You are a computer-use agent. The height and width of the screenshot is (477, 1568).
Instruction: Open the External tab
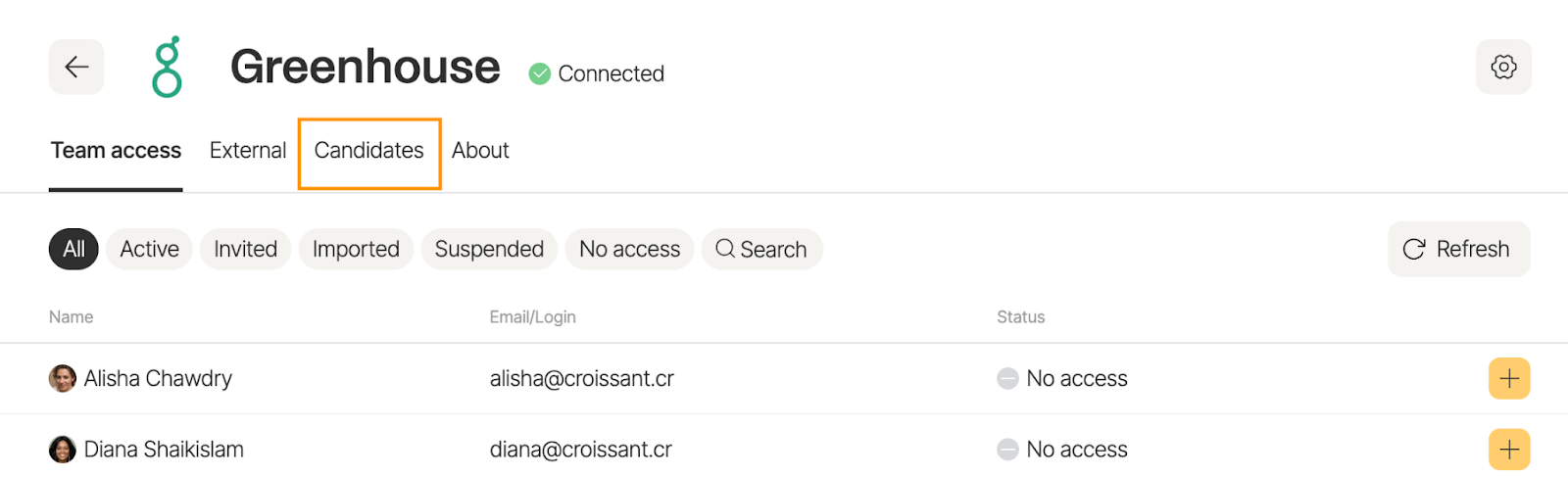[248, 151]
